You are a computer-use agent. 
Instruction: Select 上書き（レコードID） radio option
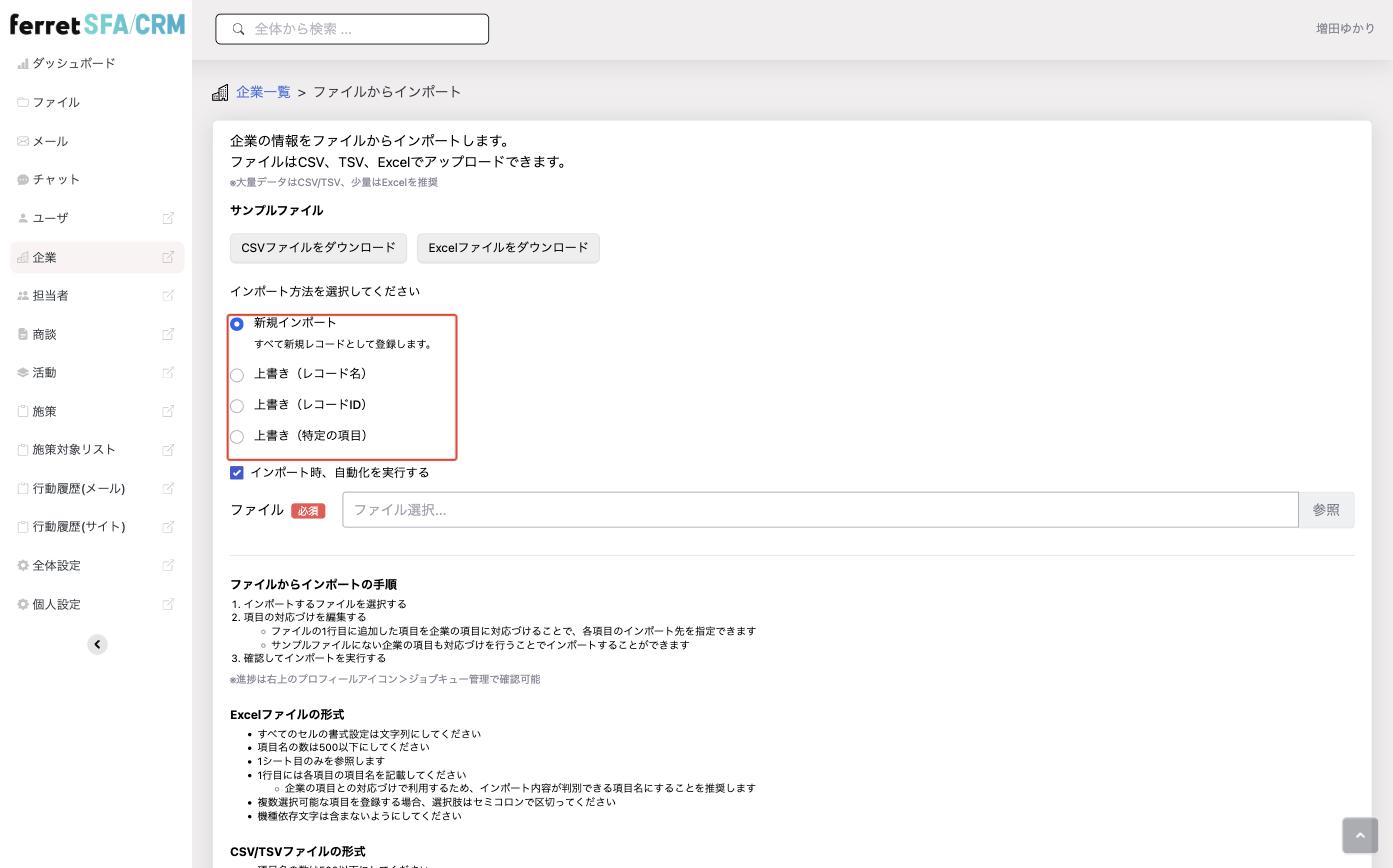(237, 406)
